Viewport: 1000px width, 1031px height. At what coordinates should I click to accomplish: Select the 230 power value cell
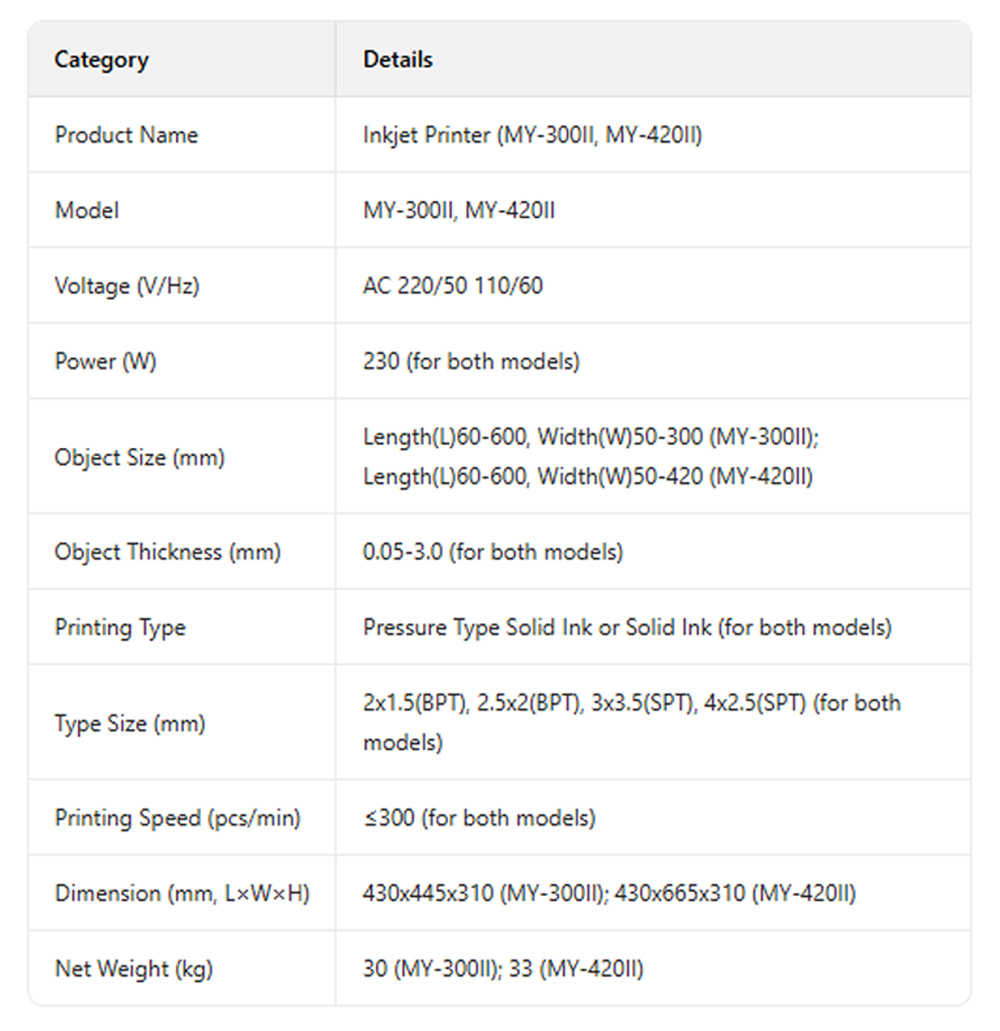(471, 361)
